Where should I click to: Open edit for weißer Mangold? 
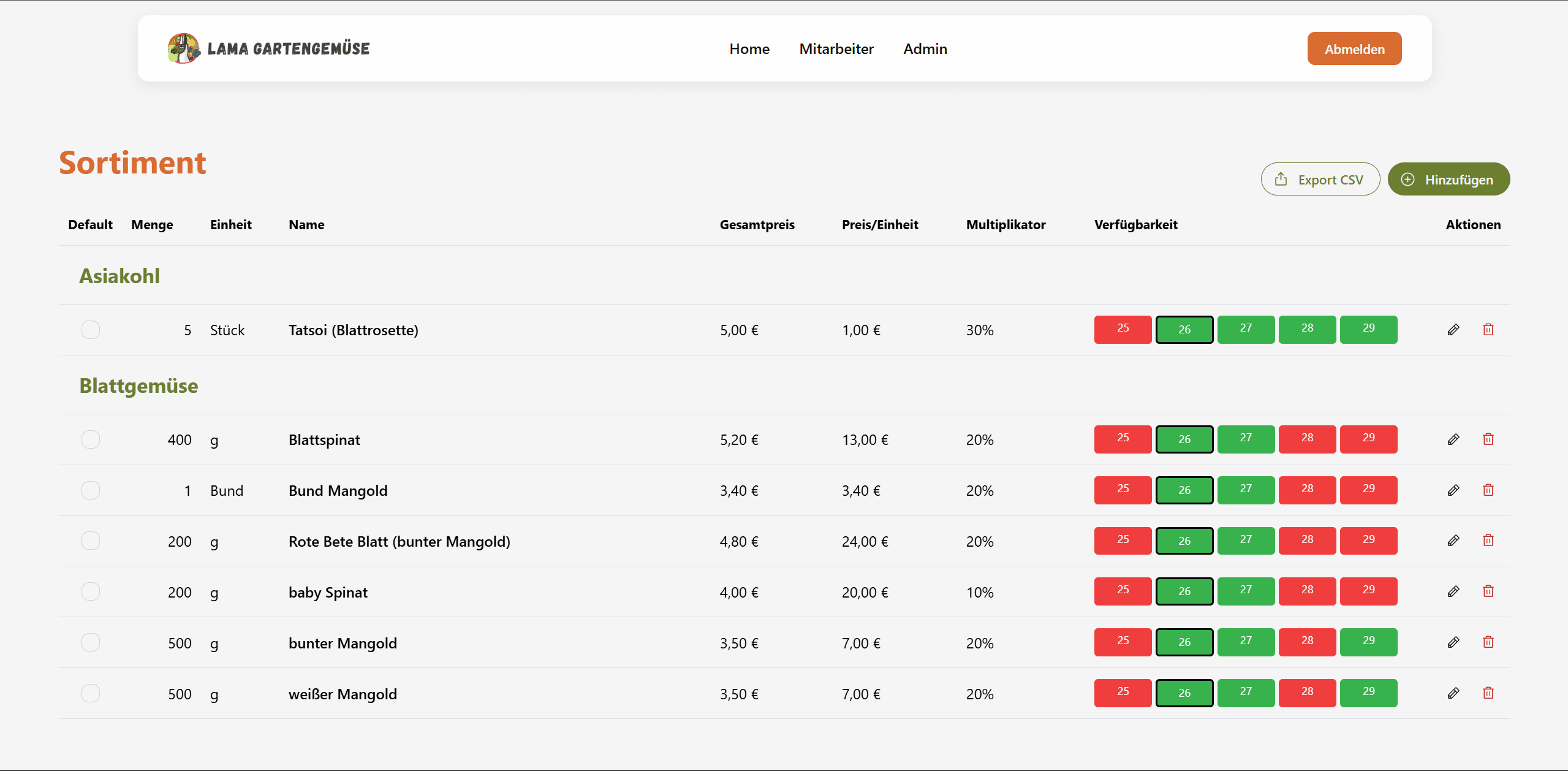click(1453, 693)
